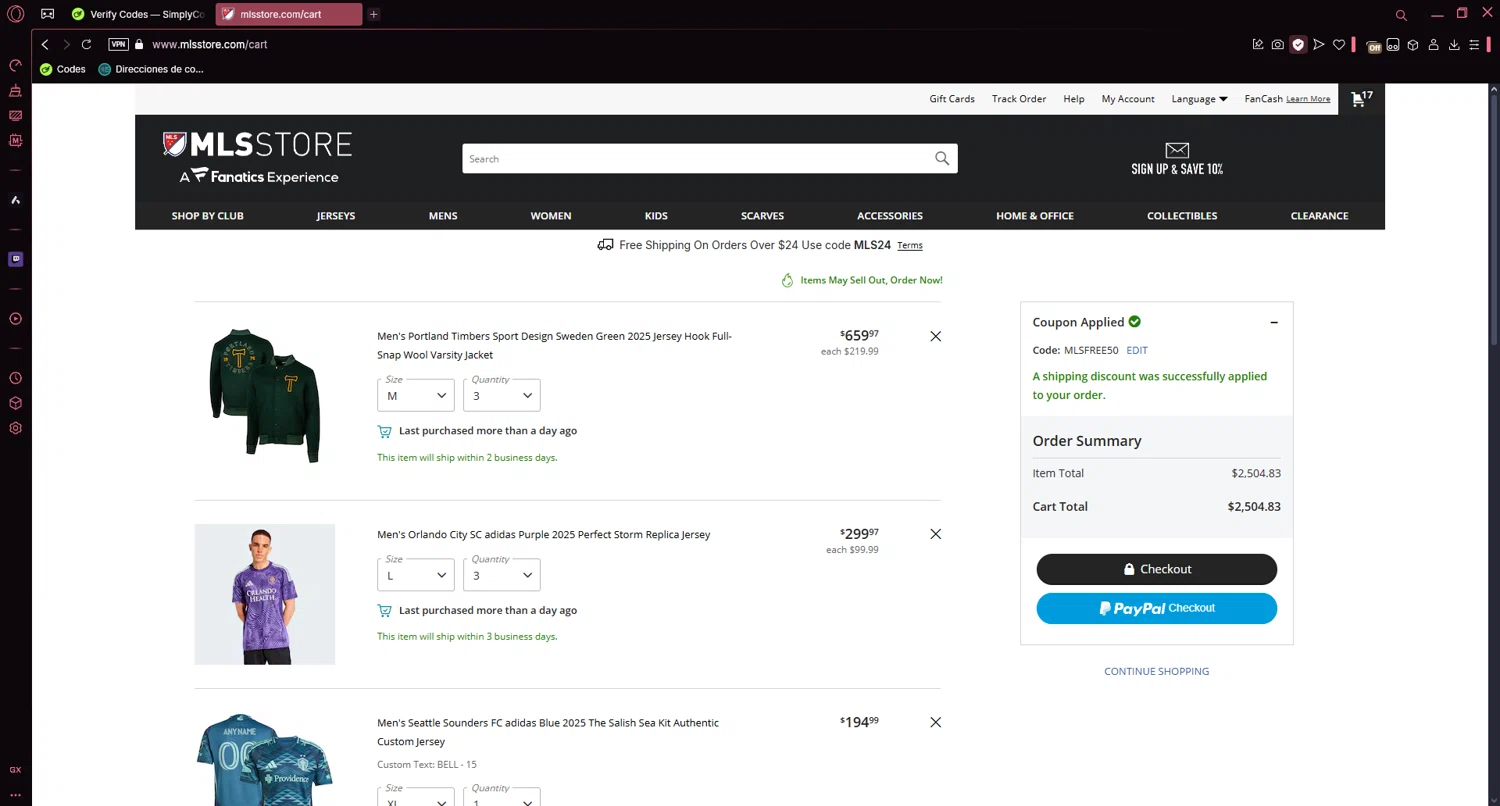The height and width of the screenshot is (806, 1500).
Task: Open the GX Corner gamepad icon
Action: pyautogui.click(x=47, y=14)
